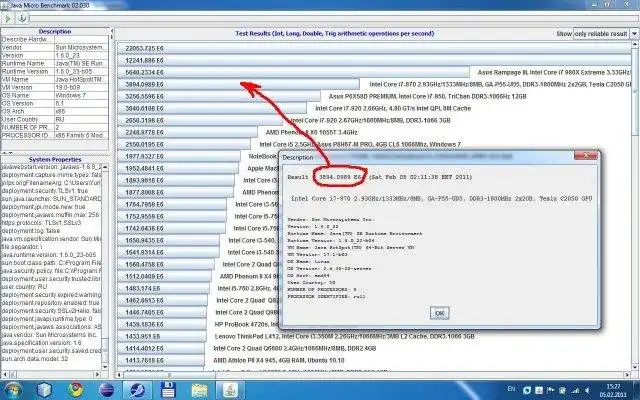Select the Lenovo ThinkPad L412 result
The height and width of the screenshot is (400, 640).
pos(162,336)
